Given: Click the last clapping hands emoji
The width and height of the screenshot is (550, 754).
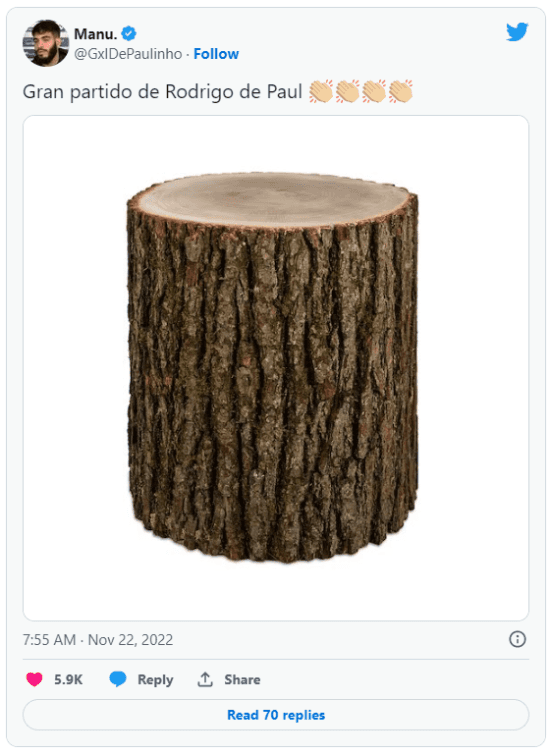Looking at the screenshot, I should [x=400, y=91].
